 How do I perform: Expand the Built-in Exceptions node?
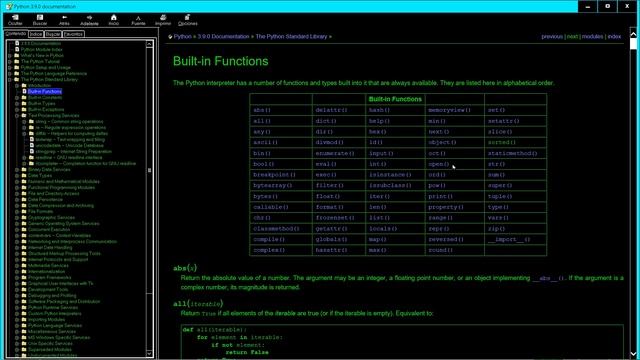pyautogui.click(x=17, y=109)
